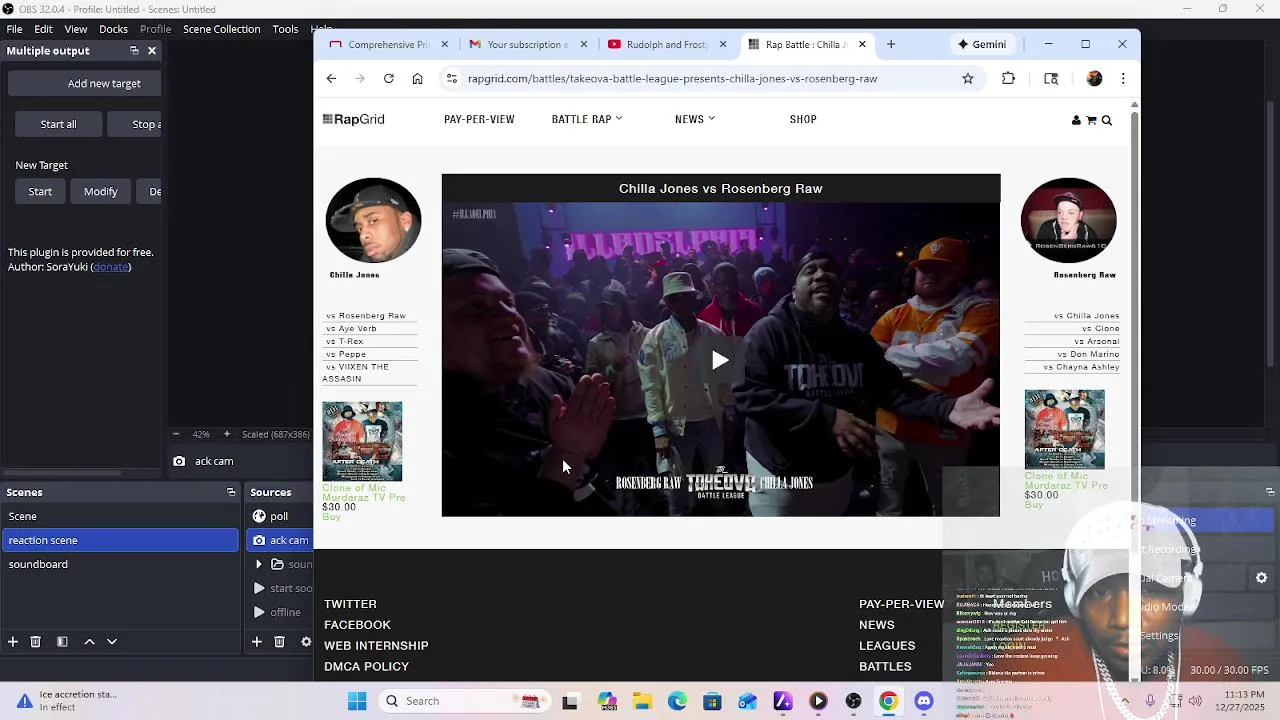Open the donate link by SoraYuki
The height and width of the screenshot is (720, 1280).
click(x=111, y=267)
